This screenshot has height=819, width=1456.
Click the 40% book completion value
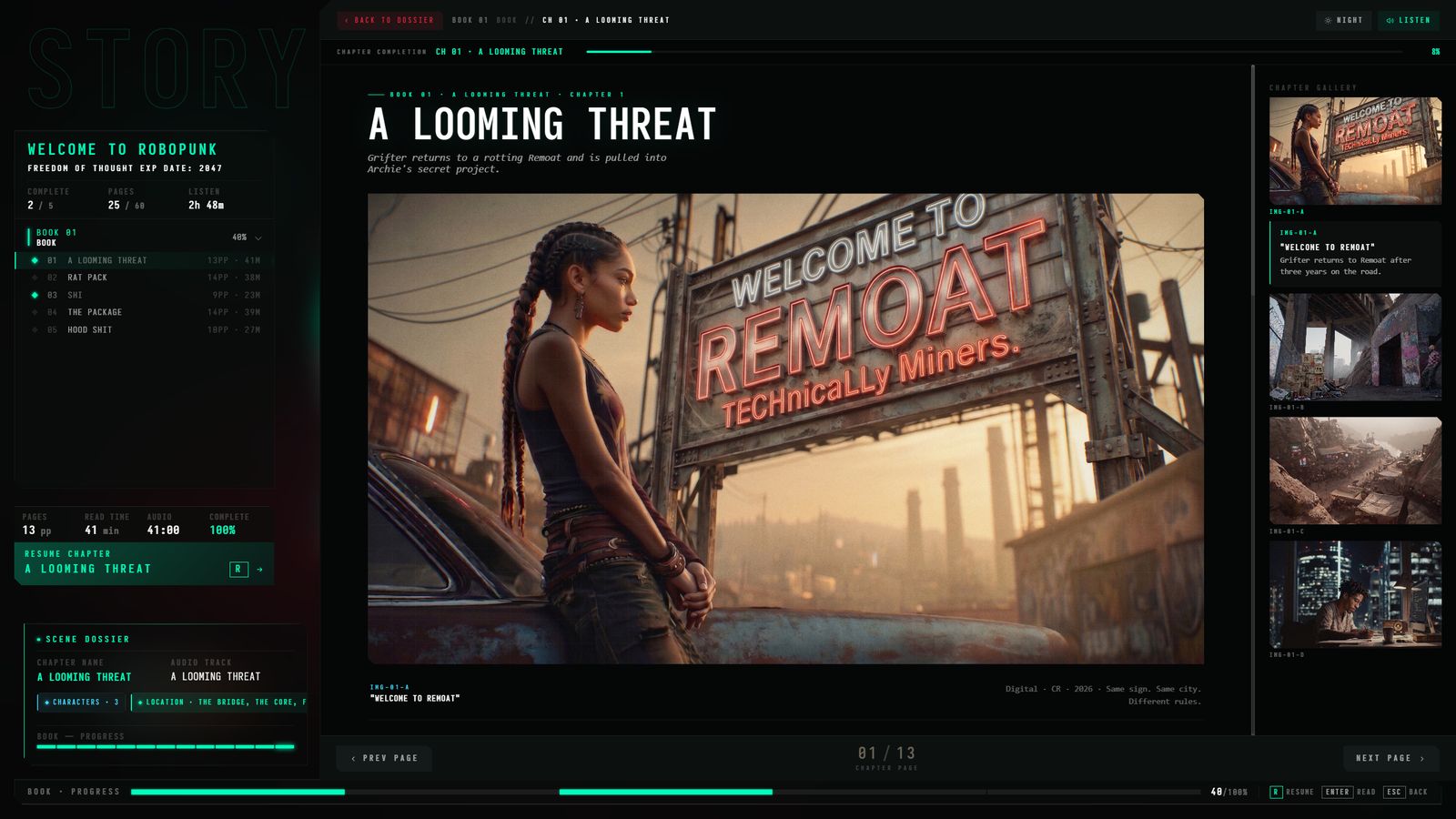point(239,238)
